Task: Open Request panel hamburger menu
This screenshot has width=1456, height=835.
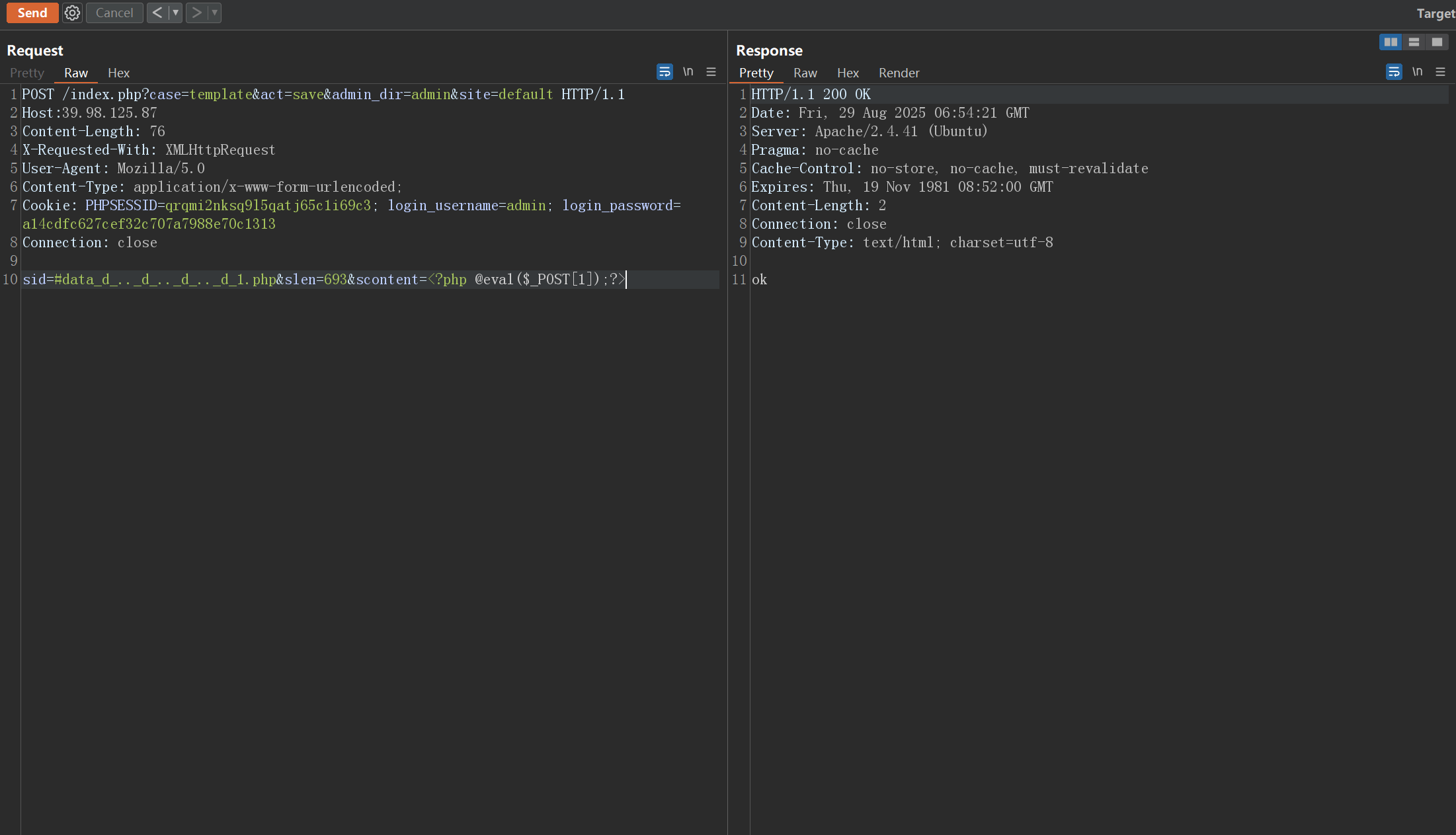Action: pos(711,71)
